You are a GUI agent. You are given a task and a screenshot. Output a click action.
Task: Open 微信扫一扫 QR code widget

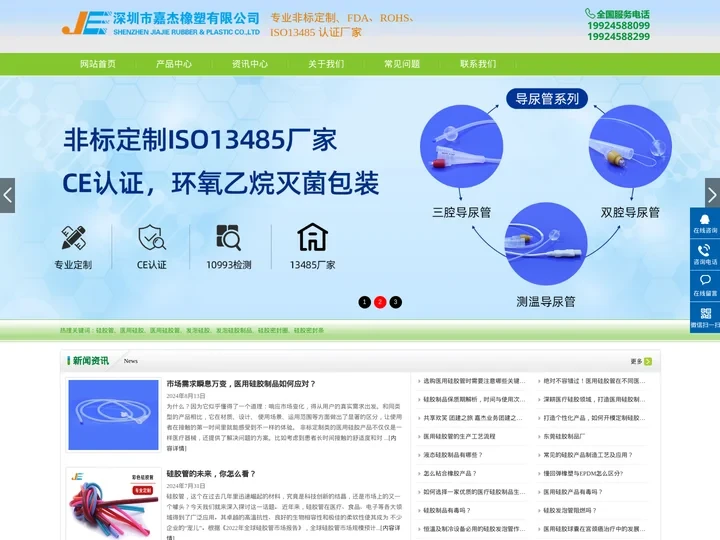point(705,317)
